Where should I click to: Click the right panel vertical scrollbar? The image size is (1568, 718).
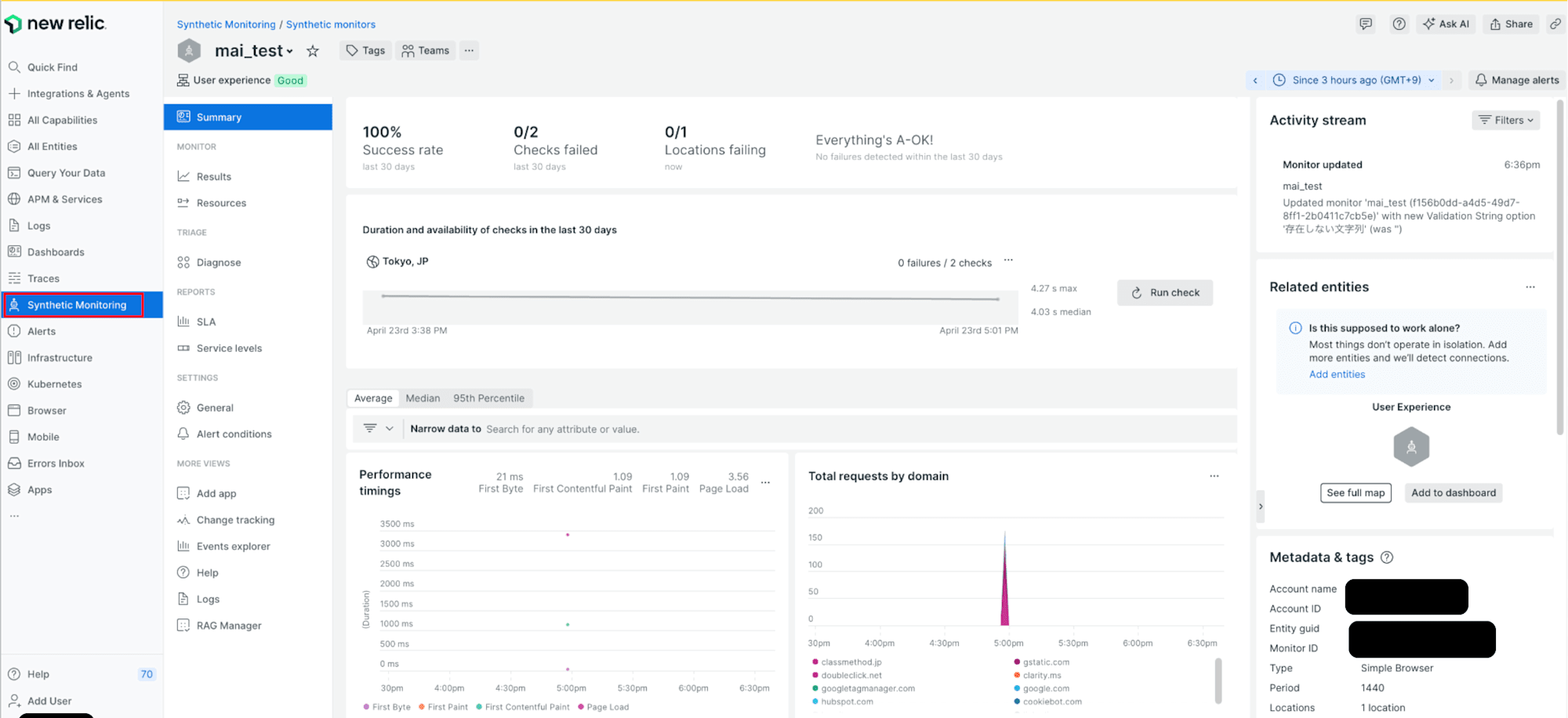pos(1559,267)
